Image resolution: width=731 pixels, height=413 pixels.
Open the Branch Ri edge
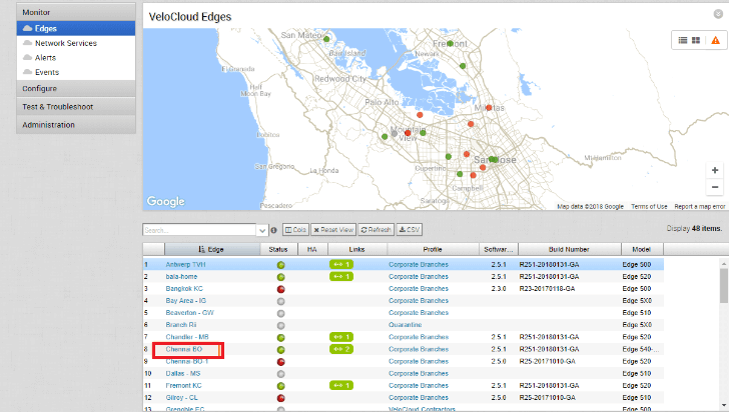point(181,325)
